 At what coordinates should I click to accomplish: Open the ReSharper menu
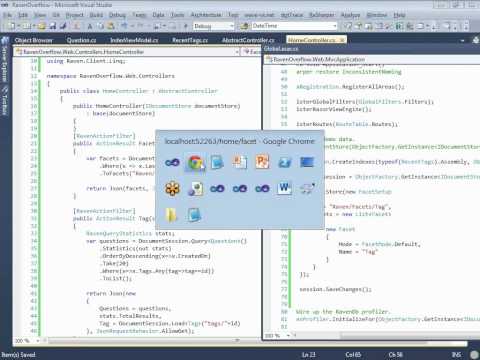point(322,15)
